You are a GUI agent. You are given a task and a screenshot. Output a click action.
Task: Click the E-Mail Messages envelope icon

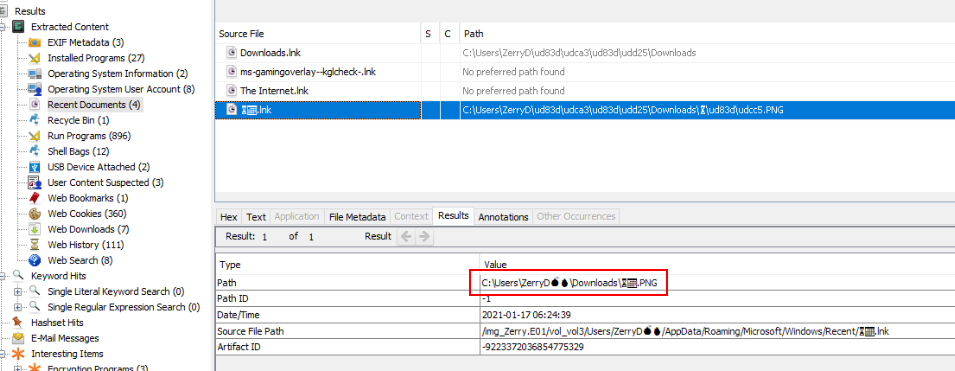(x=18, y=338)
